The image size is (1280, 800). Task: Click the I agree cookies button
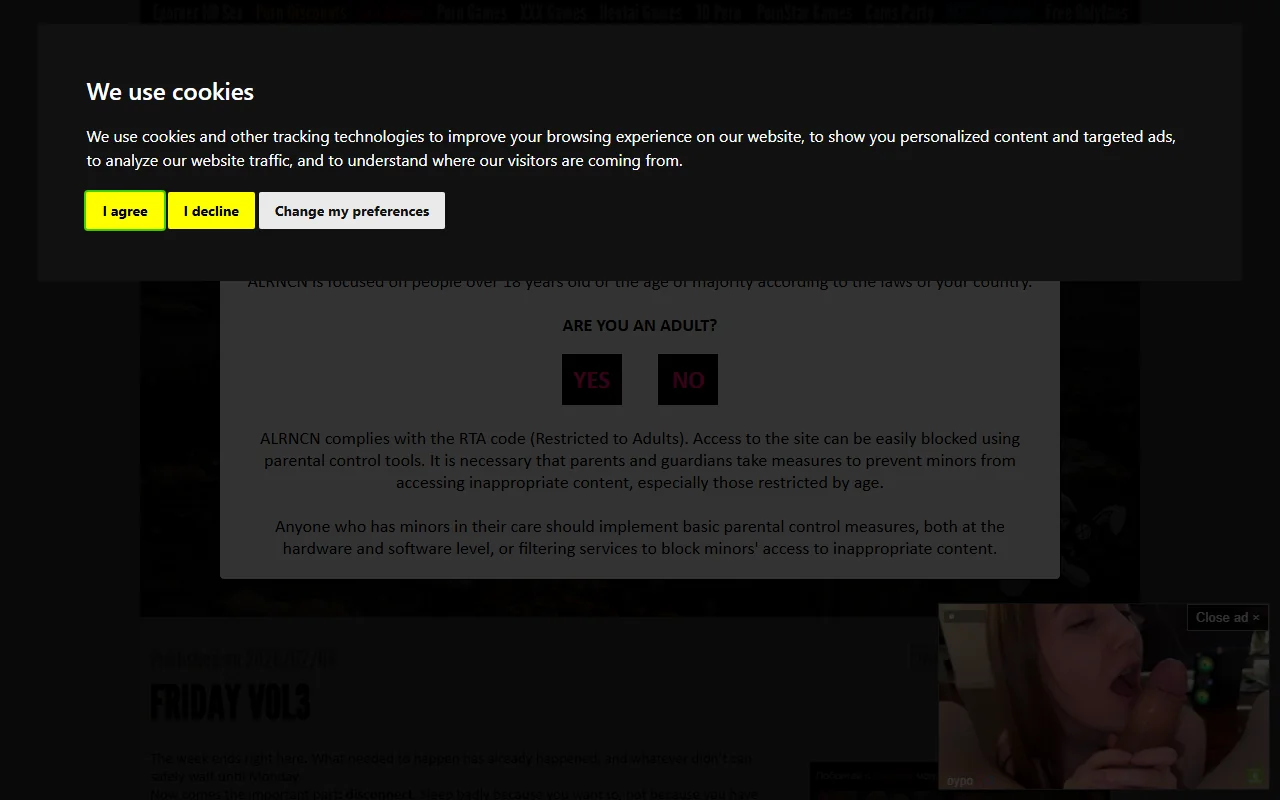(124, 210)
